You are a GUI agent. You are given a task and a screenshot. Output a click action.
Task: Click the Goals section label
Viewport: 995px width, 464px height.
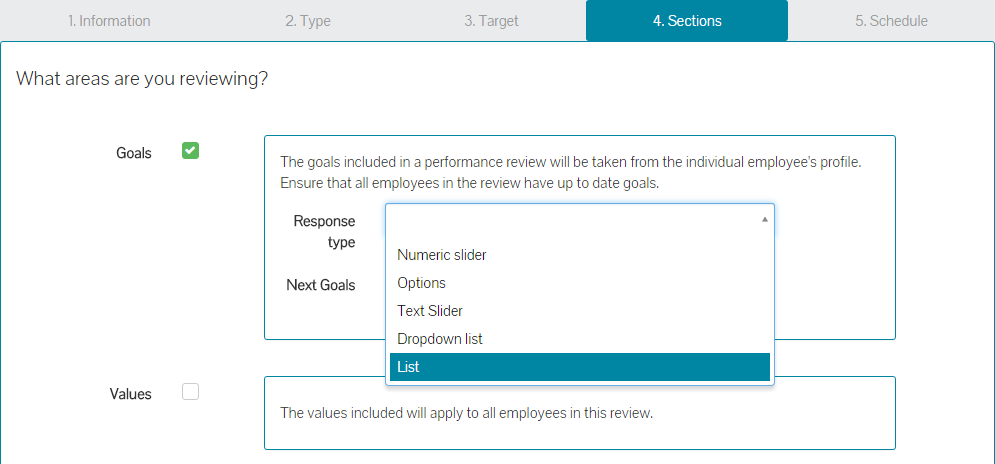pos(134,153)
